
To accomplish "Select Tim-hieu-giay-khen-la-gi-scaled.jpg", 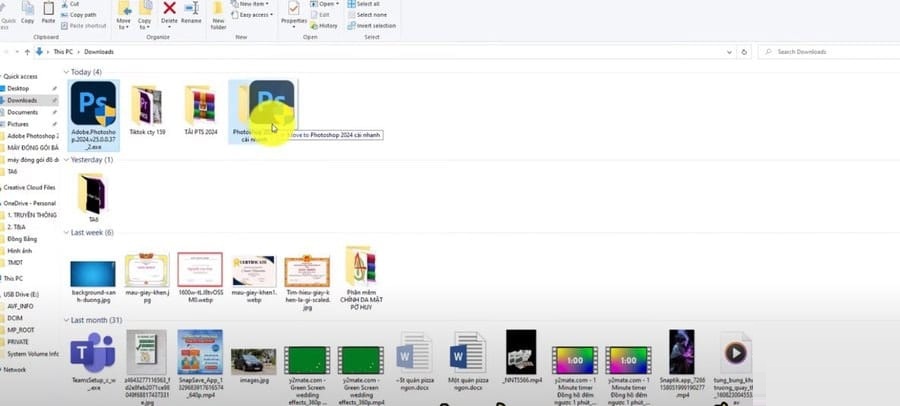I will pyautogui.click(x=307, y=283).
